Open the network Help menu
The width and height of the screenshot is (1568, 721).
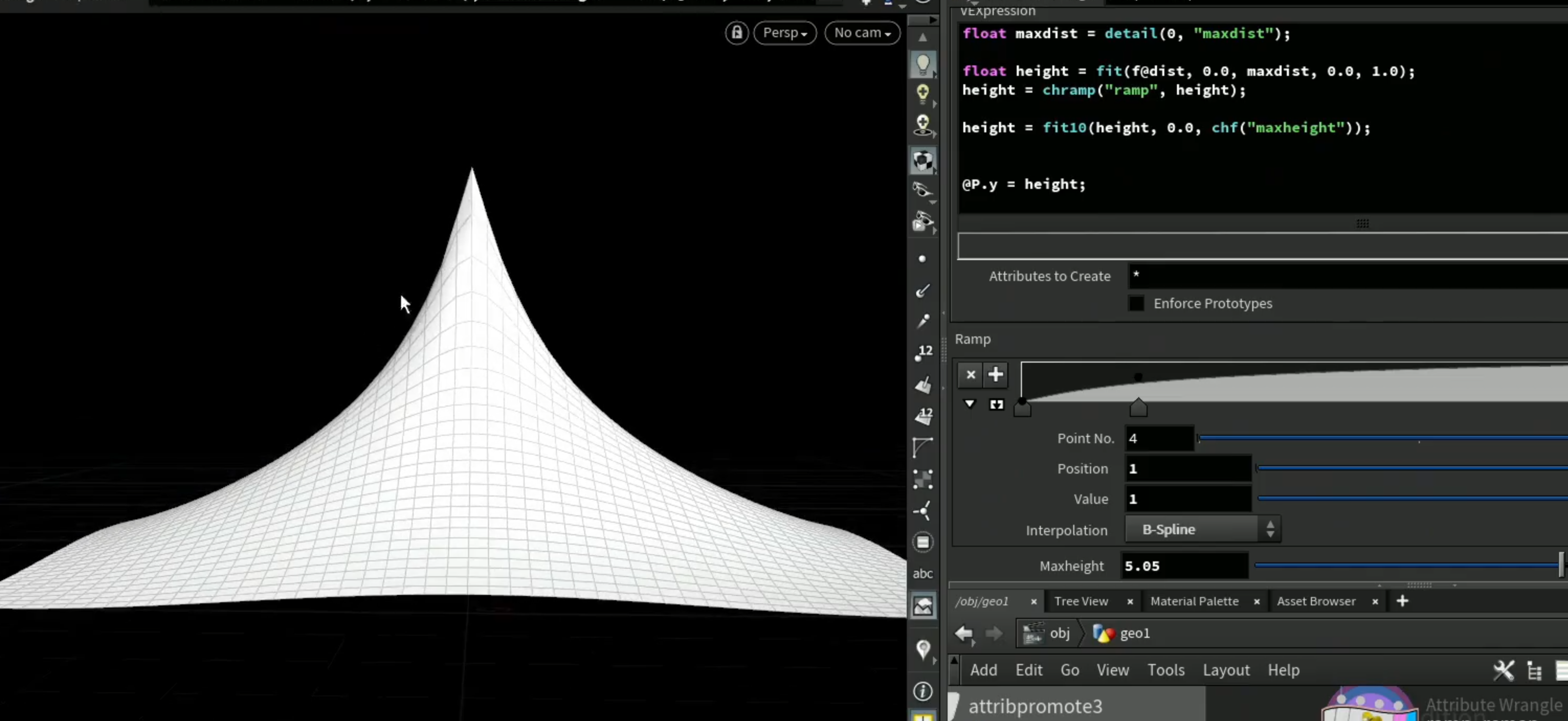coord(1283,670)
